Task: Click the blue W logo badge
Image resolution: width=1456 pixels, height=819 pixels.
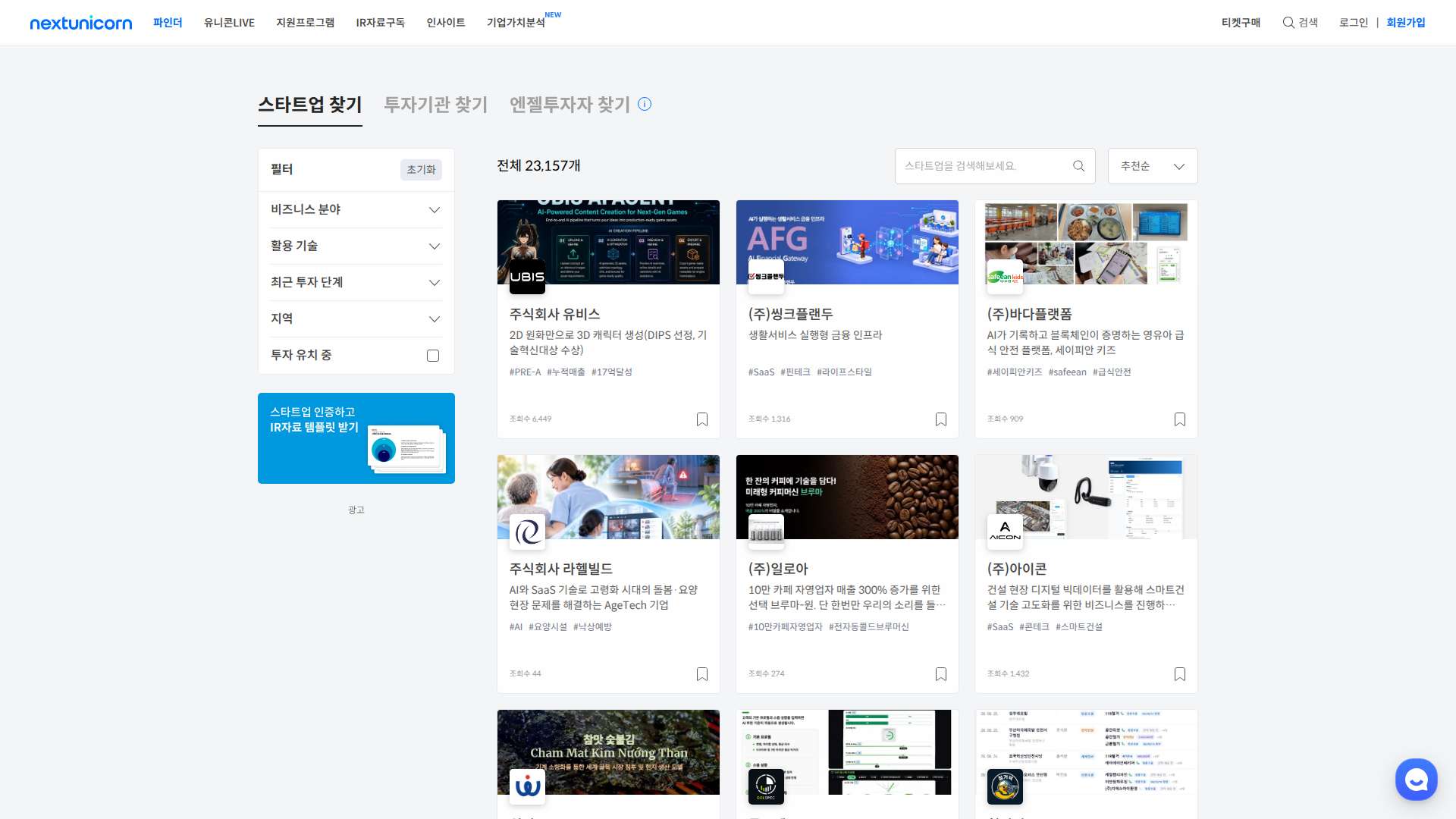Action: [527, 786]
